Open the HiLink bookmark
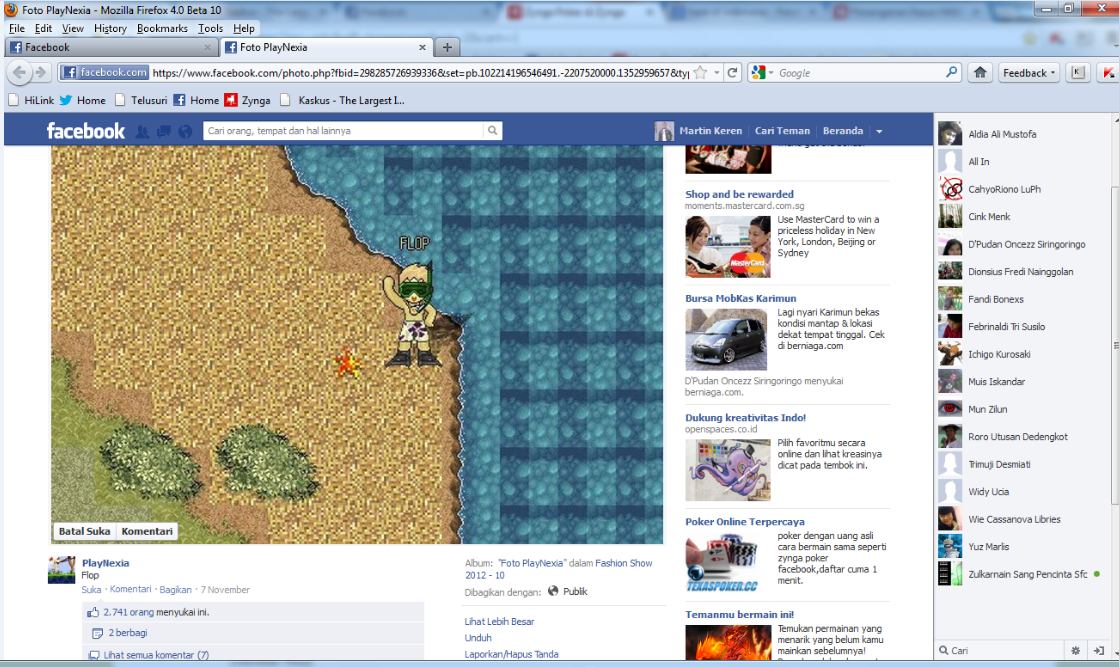The width and height of the screenshot is (1119, 667). pyautogui.click(x=31, y=101)
